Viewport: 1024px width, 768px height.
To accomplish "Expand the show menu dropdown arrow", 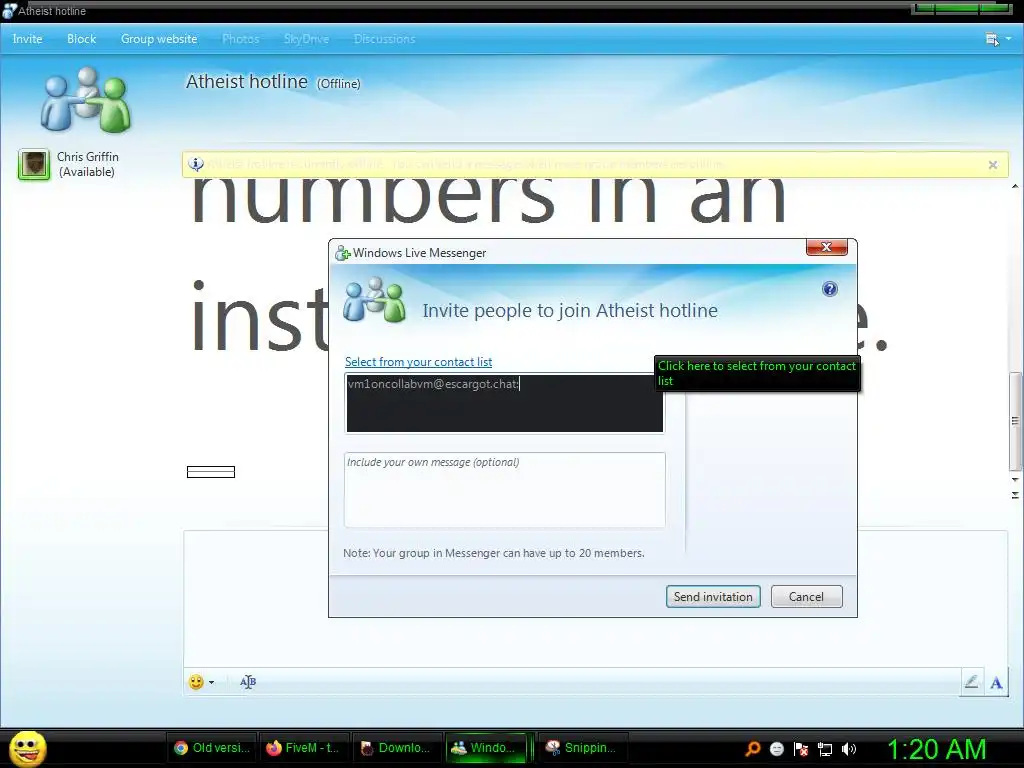I will [x=1008, y=39].
